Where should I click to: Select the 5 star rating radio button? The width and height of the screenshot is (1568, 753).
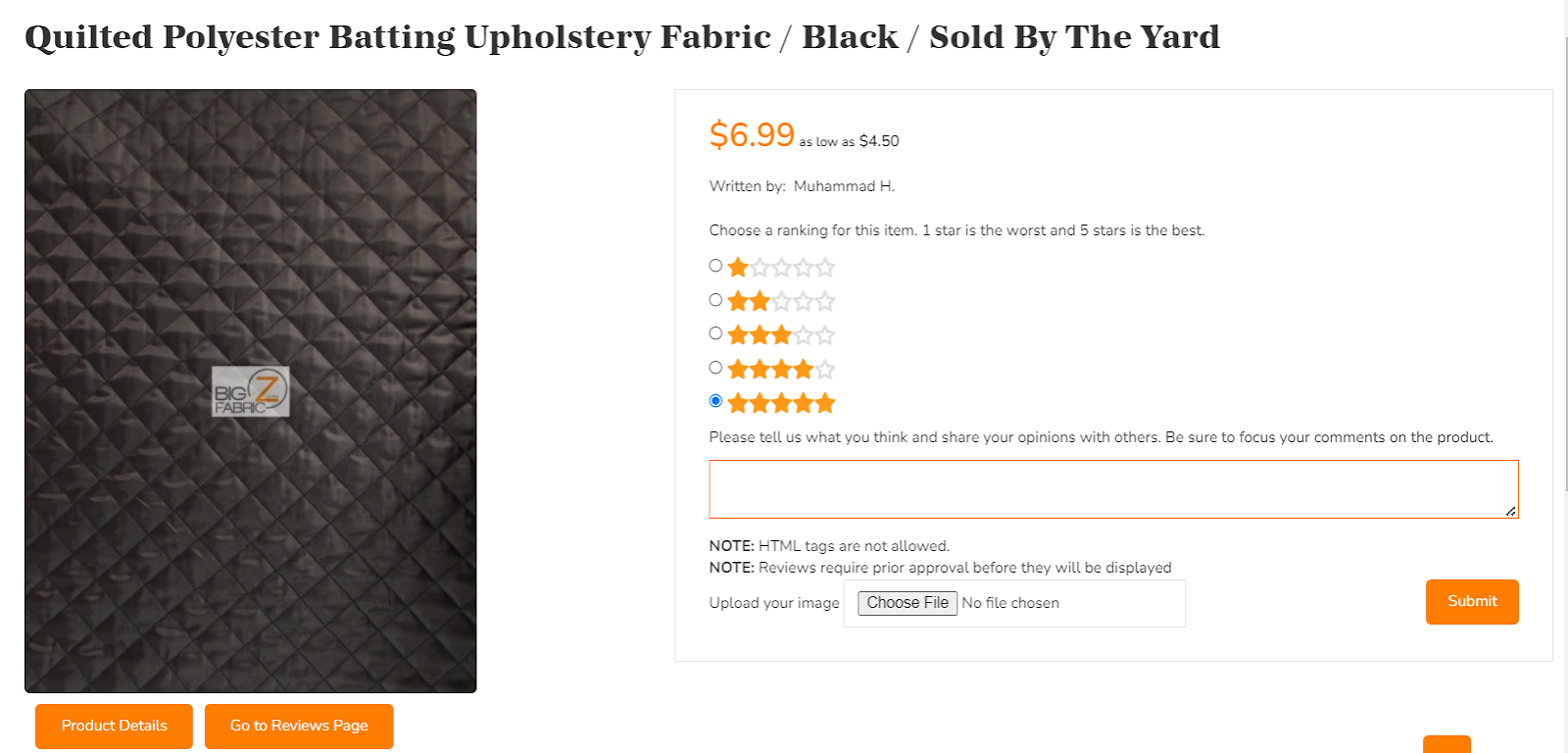(715, 401)
